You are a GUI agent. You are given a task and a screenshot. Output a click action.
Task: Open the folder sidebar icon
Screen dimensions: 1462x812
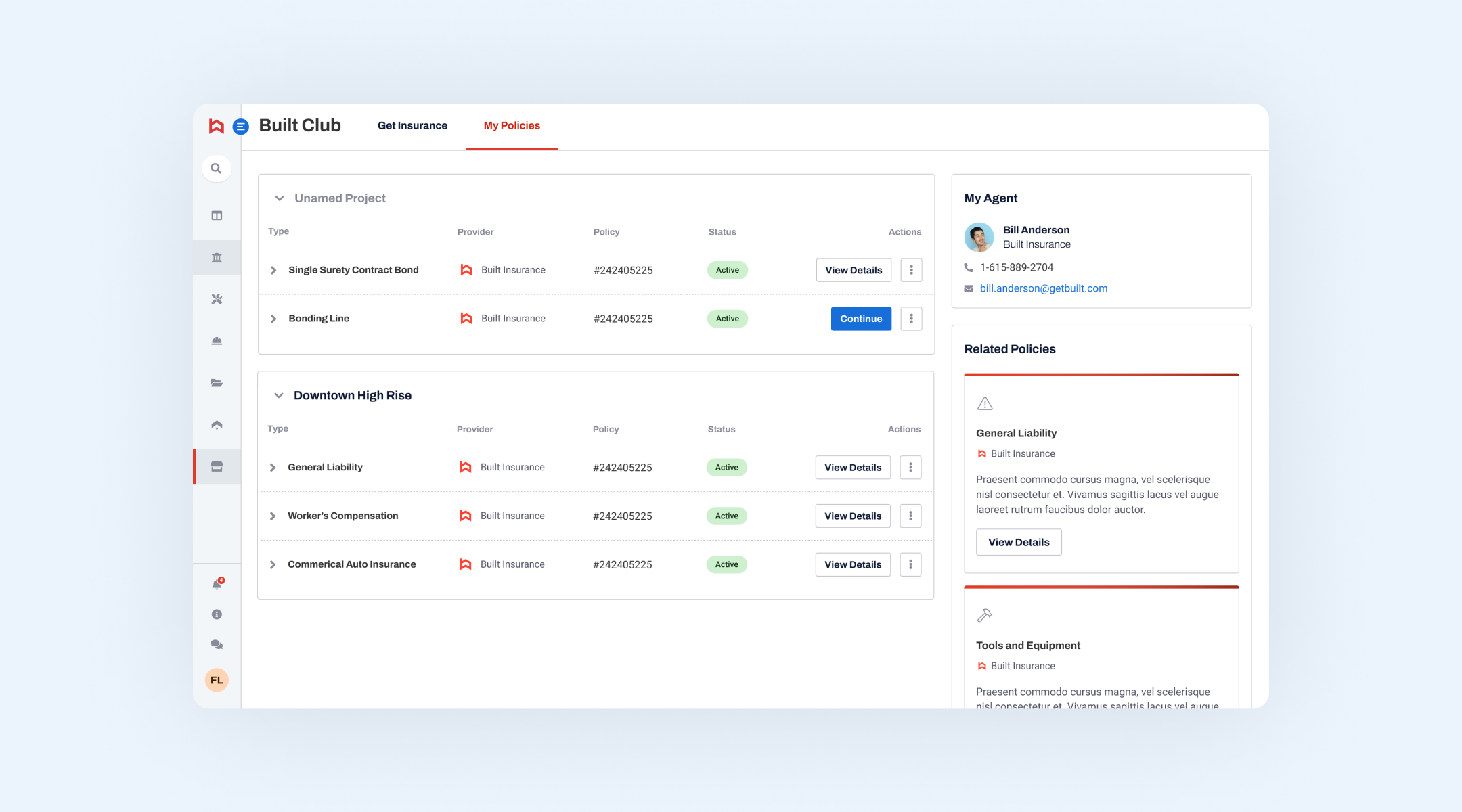(217, 383)
